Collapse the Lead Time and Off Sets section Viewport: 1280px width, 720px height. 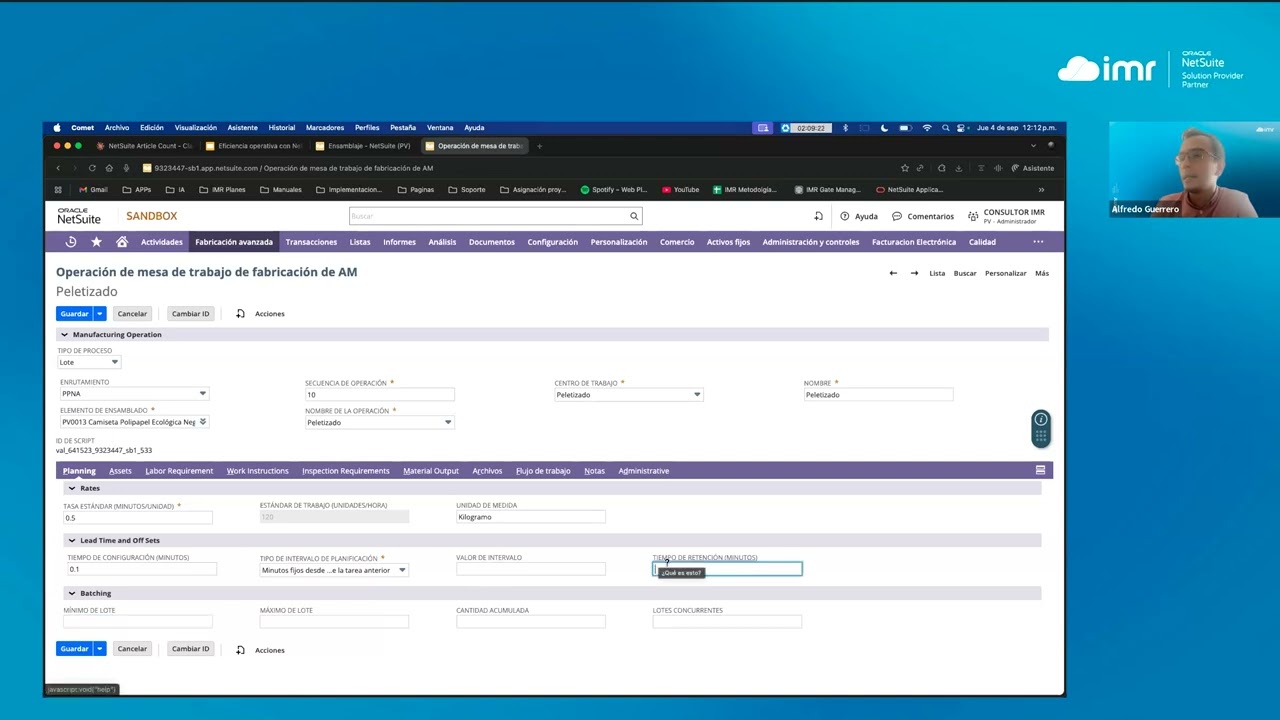pyautogui.click(x=71, y=541)
